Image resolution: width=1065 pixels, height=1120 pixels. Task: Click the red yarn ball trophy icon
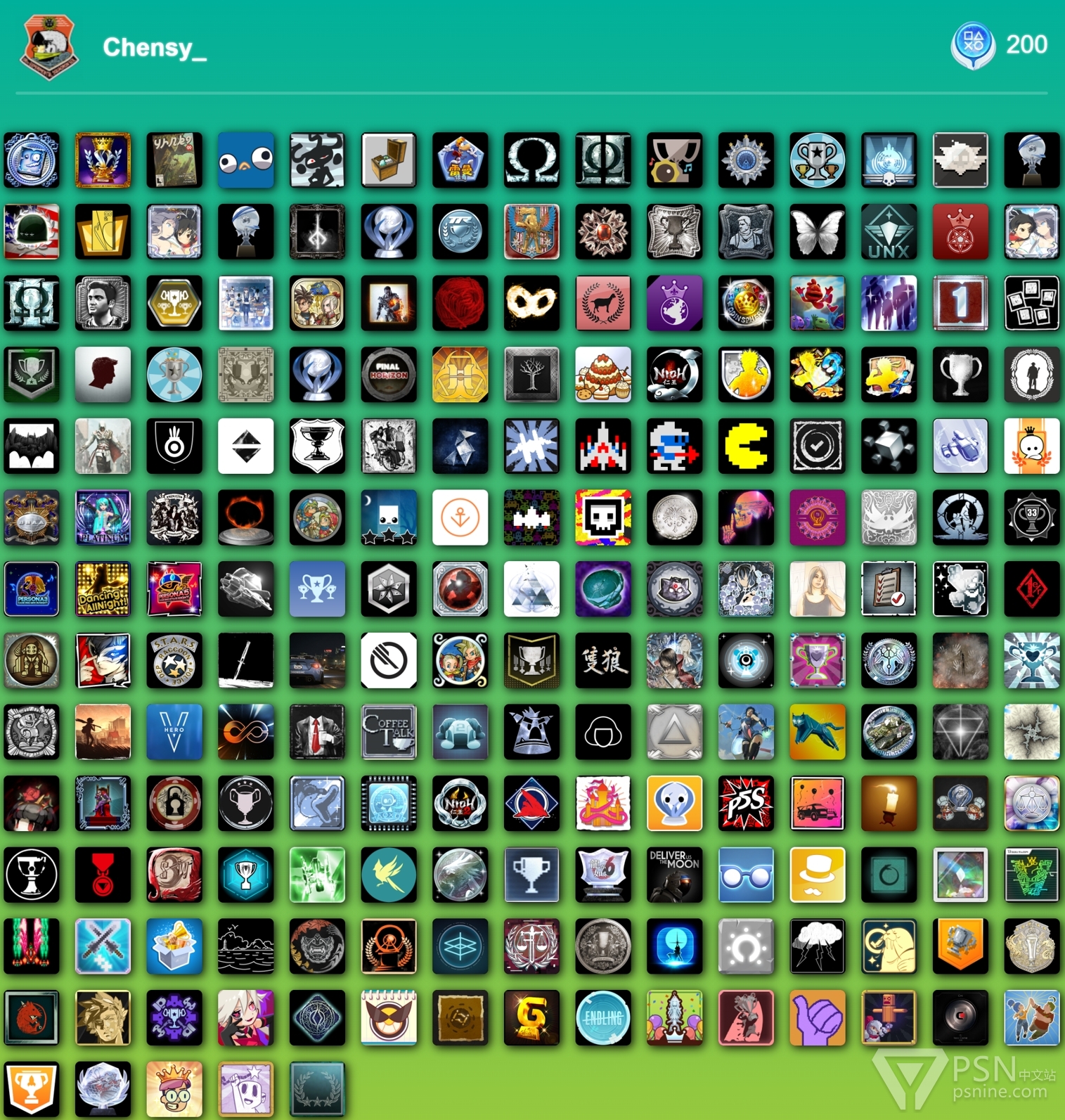click(460, 303)
